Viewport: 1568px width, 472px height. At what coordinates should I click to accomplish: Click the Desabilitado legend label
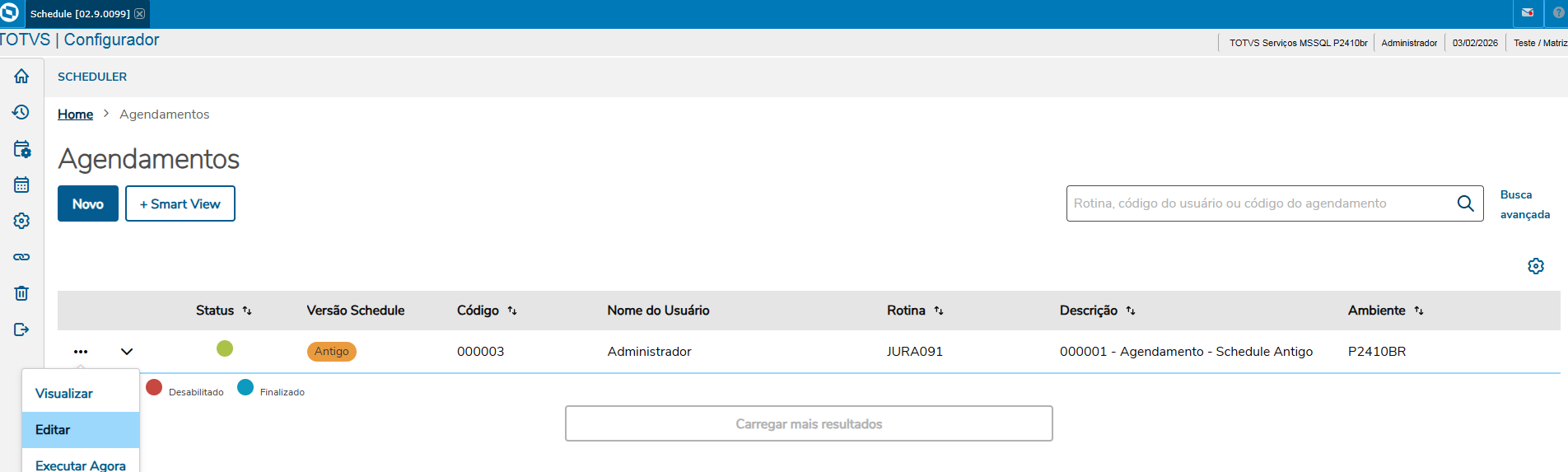196,392
